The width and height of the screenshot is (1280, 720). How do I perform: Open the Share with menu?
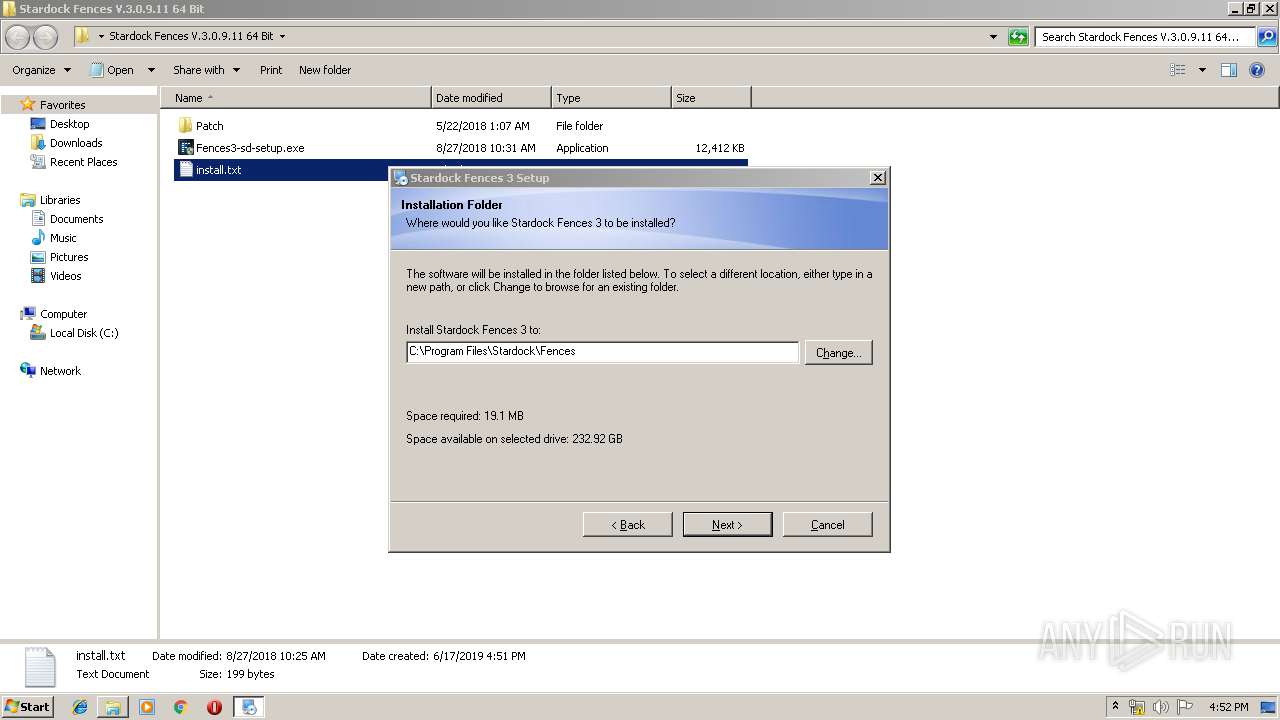point(206,70)
